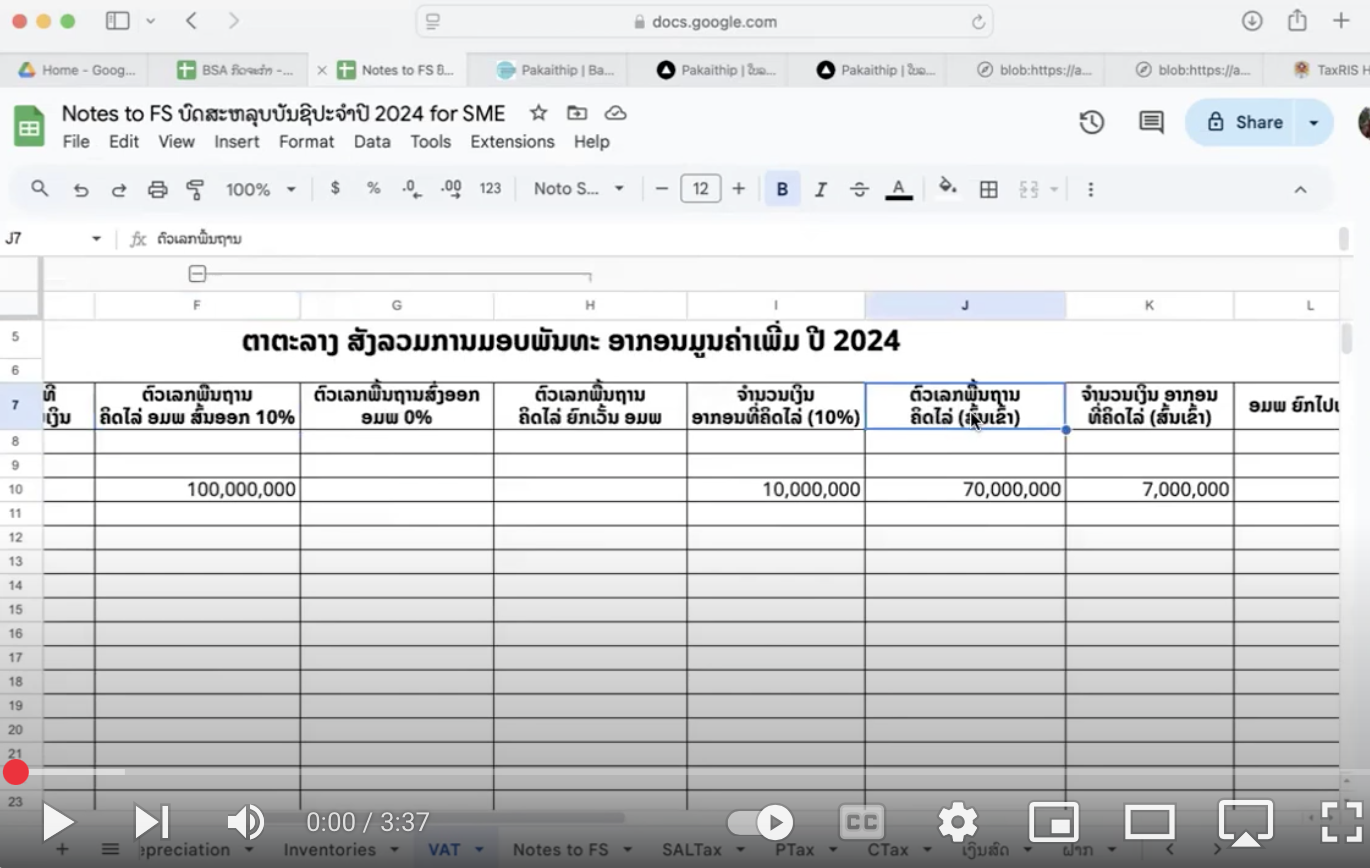Click the move to folder icon
The width and height of the screenshot is (1370, 868).
pyautogui.click(x=577, y=113)
